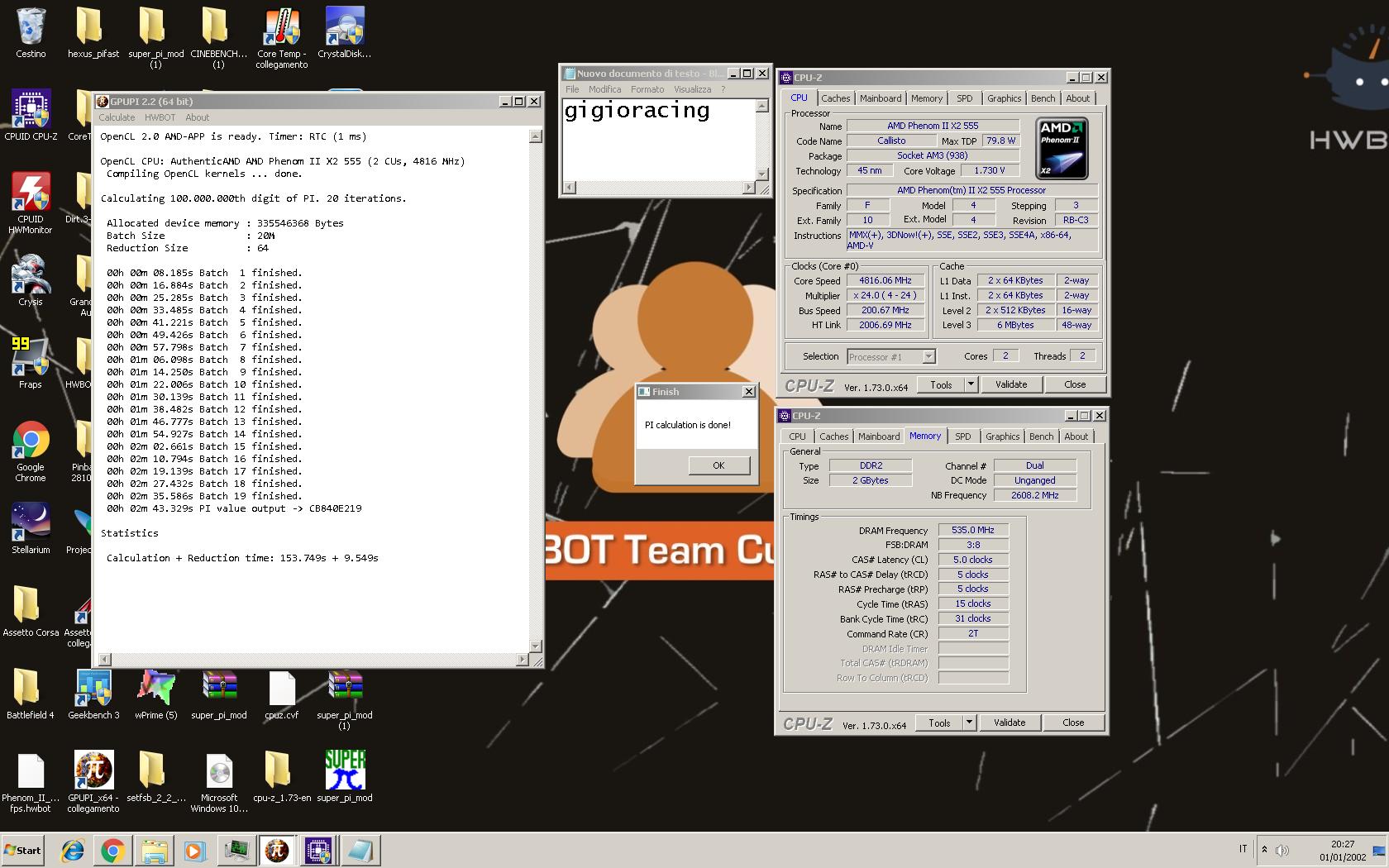Screen dimensions: 1389x868
Task: Open Internet Explorer from the taskbar
Action: tap(73, 850)
